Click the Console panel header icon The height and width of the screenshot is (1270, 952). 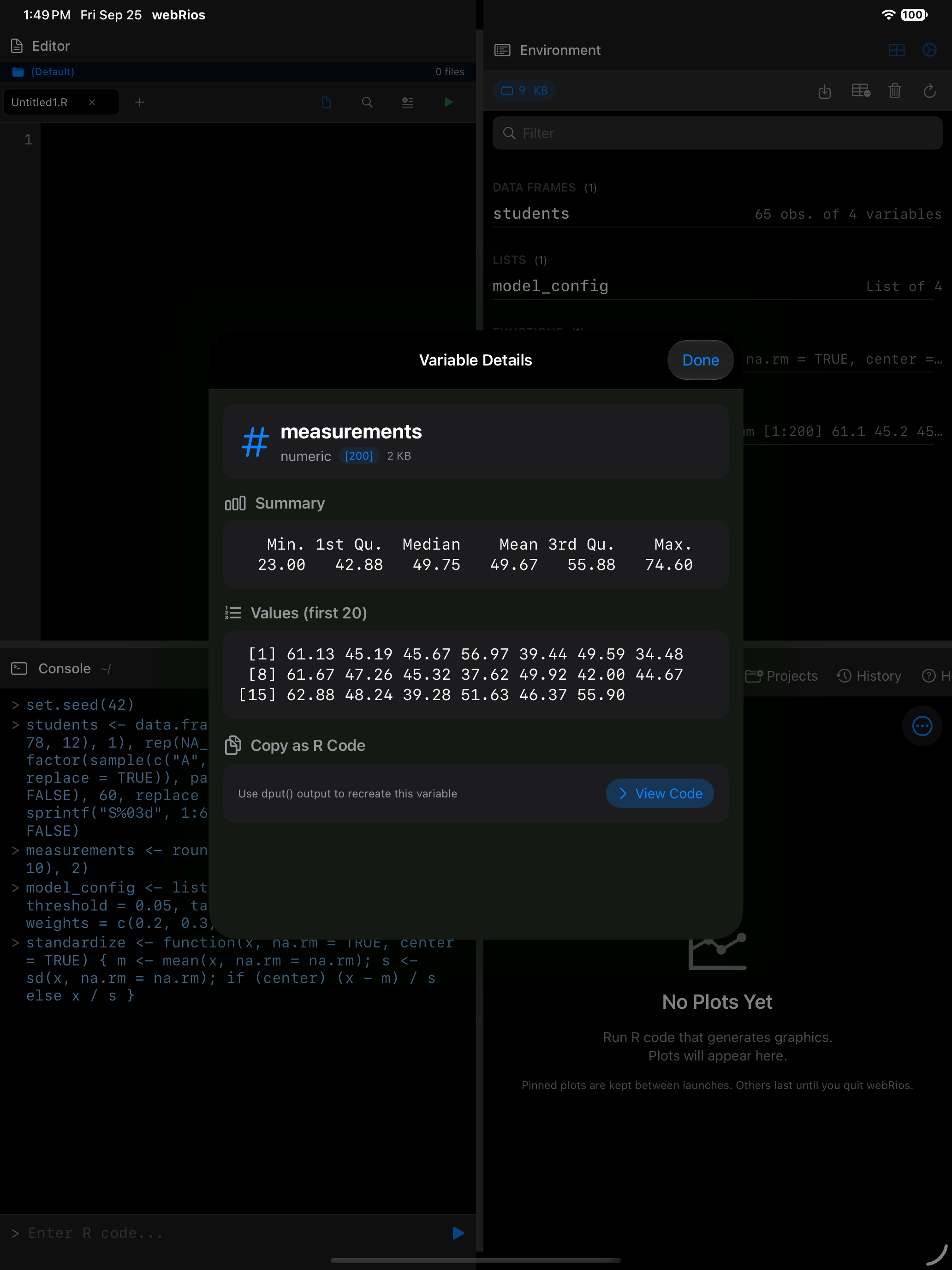click(x=19, y=668)
